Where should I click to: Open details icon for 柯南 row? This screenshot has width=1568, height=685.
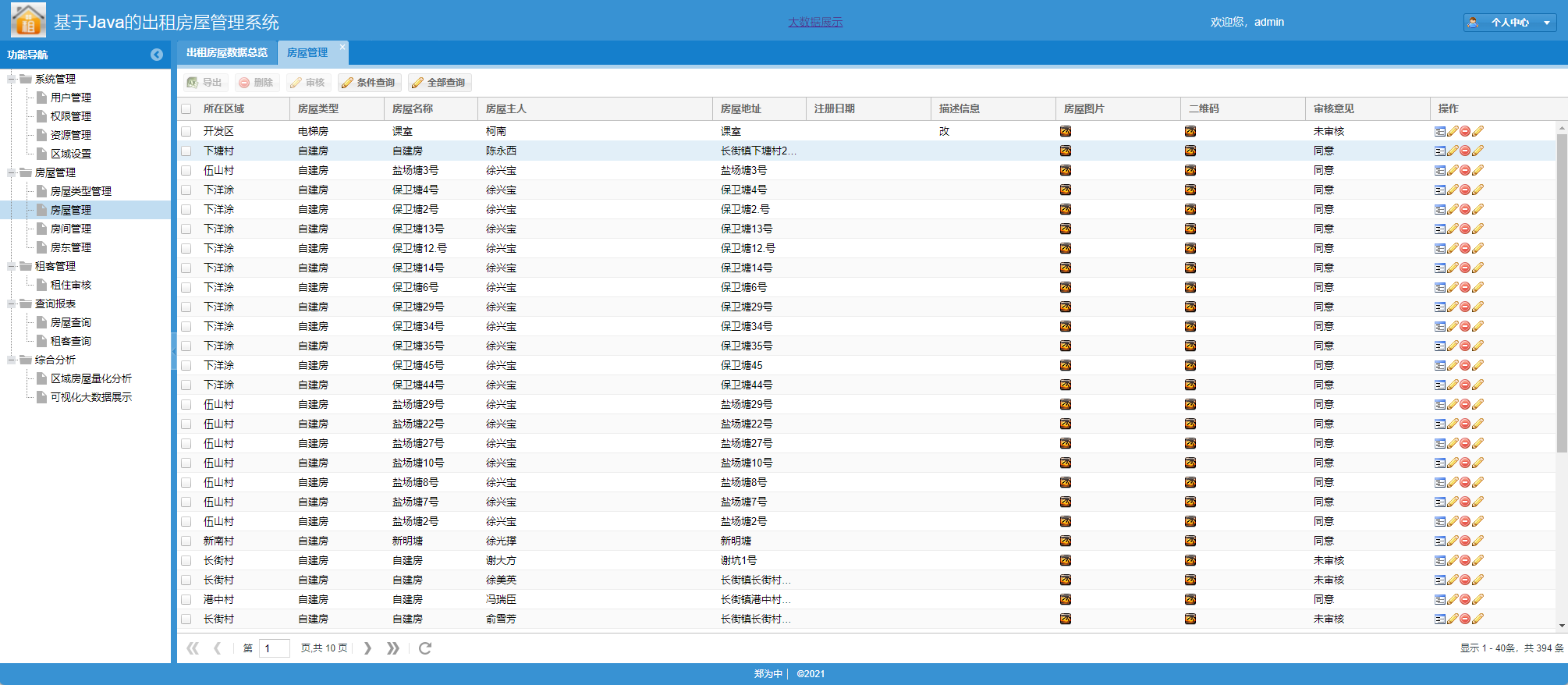point(1440,131)
